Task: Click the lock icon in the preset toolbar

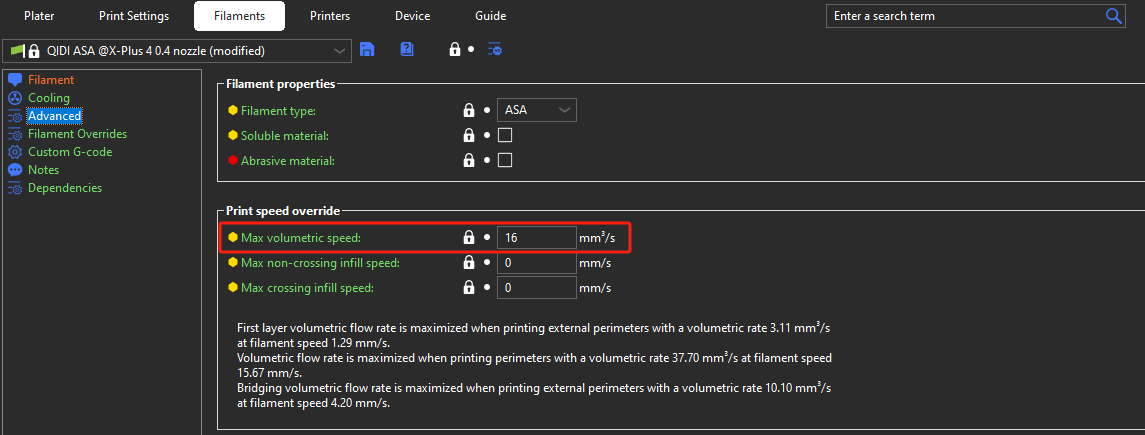Action: 455,49
